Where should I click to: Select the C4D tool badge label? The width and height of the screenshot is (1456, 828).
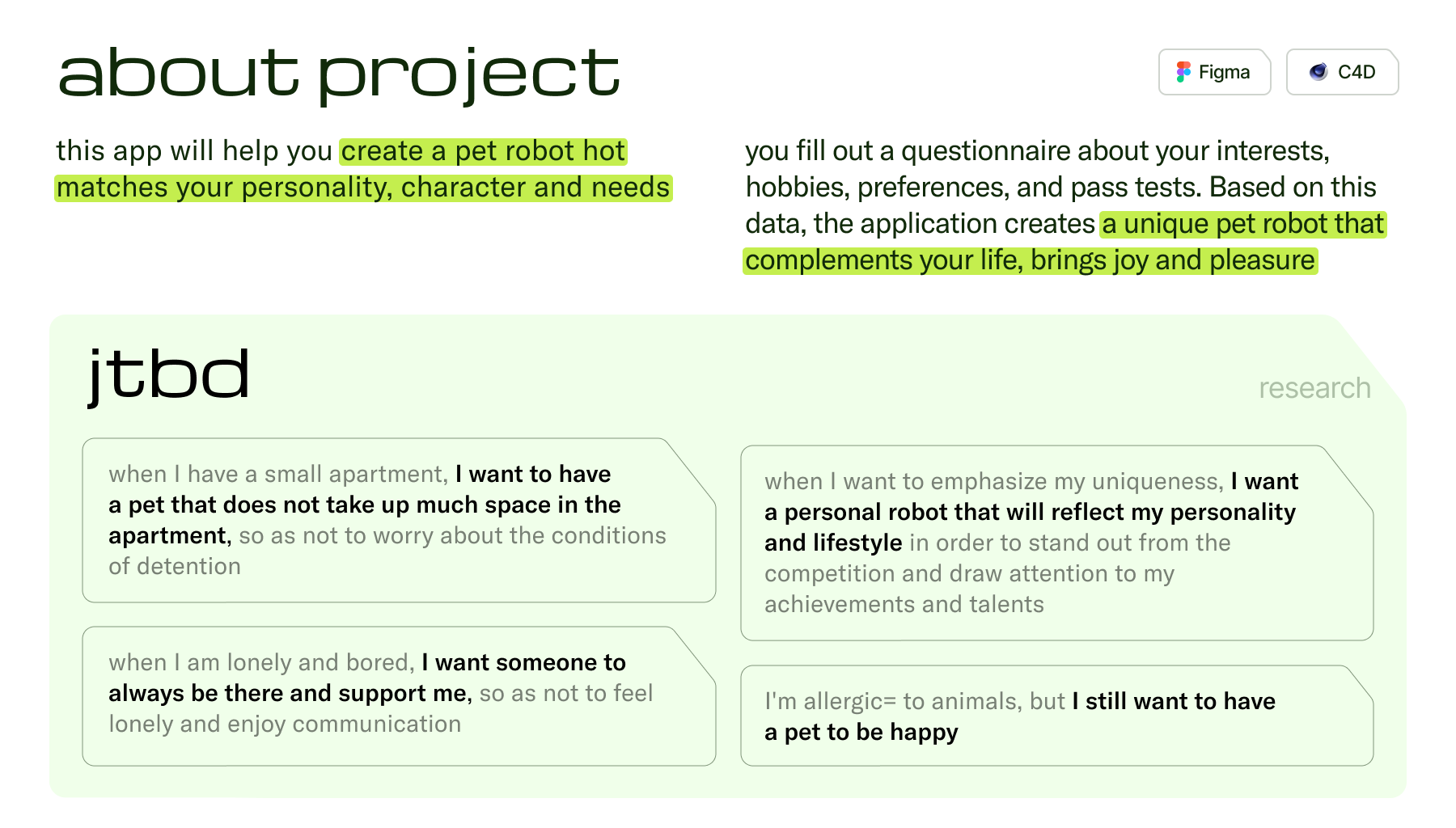(1357, 72)
